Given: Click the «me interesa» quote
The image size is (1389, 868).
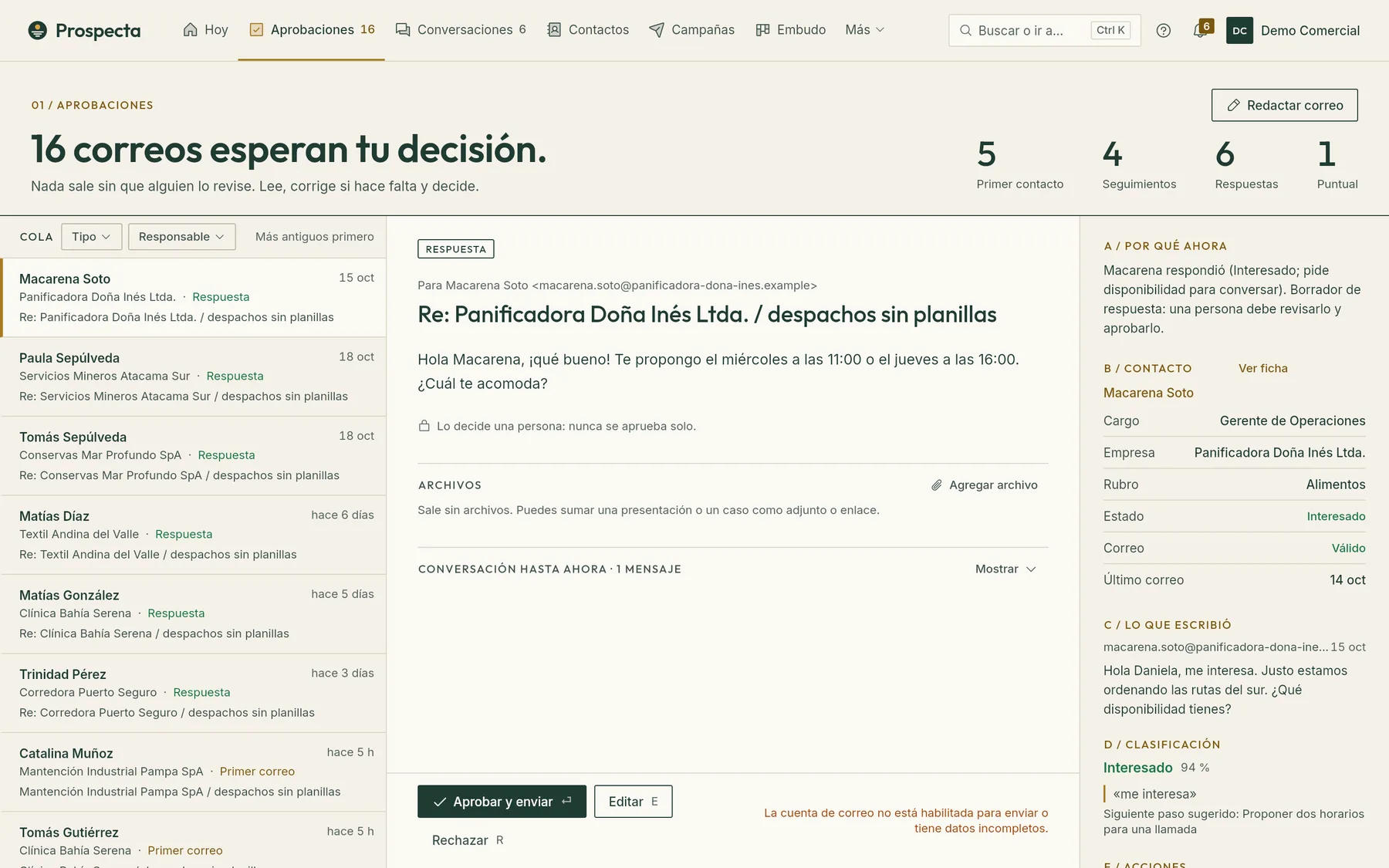Looking at the screenshot, I should pyautogui.click(x=1154, y=794).
